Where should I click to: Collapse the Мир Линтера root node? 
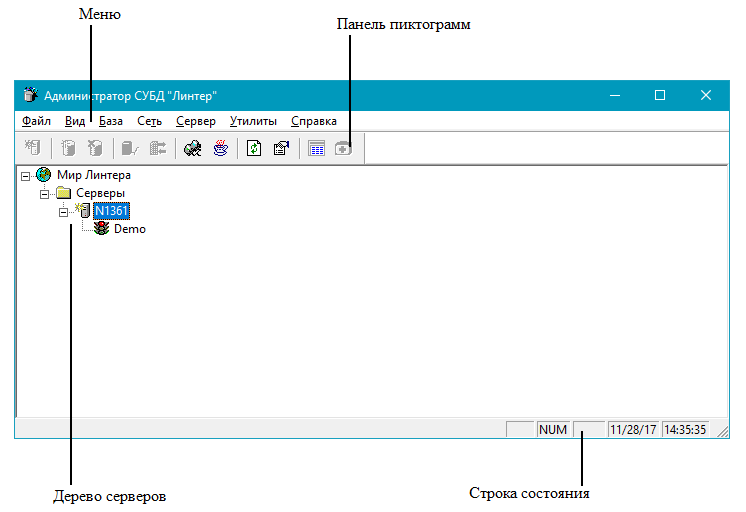pyautogui.click(x=26, y=175)
